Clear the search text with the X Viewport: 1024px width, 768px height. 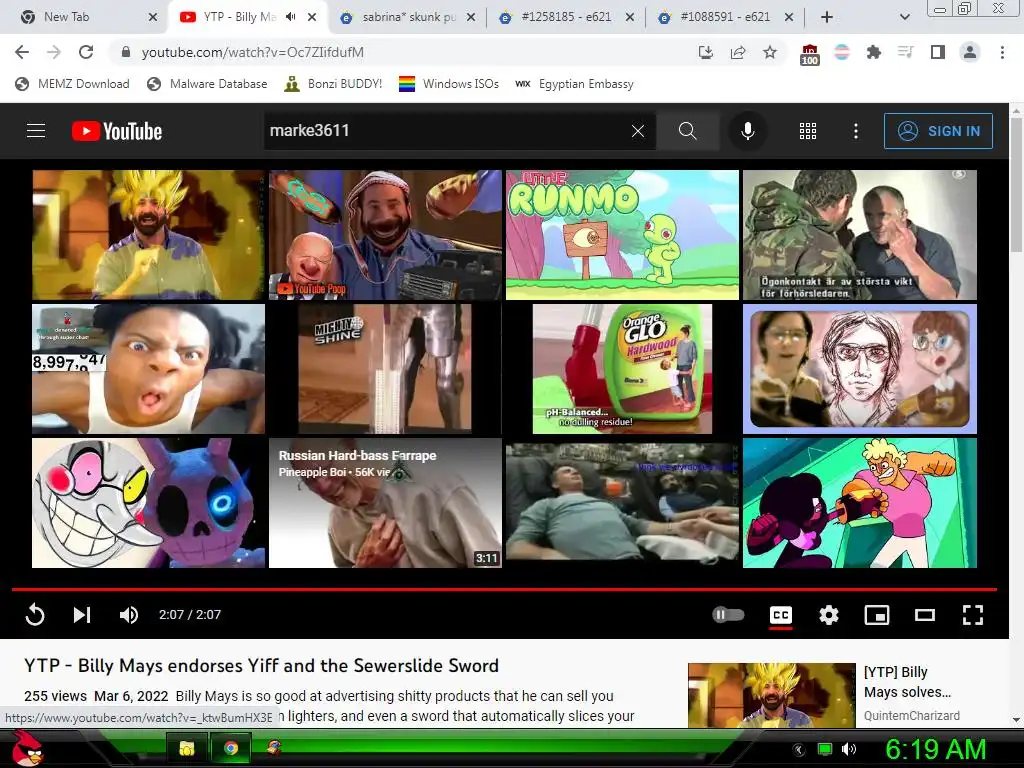pyautogui.click(x=638, y=131)
